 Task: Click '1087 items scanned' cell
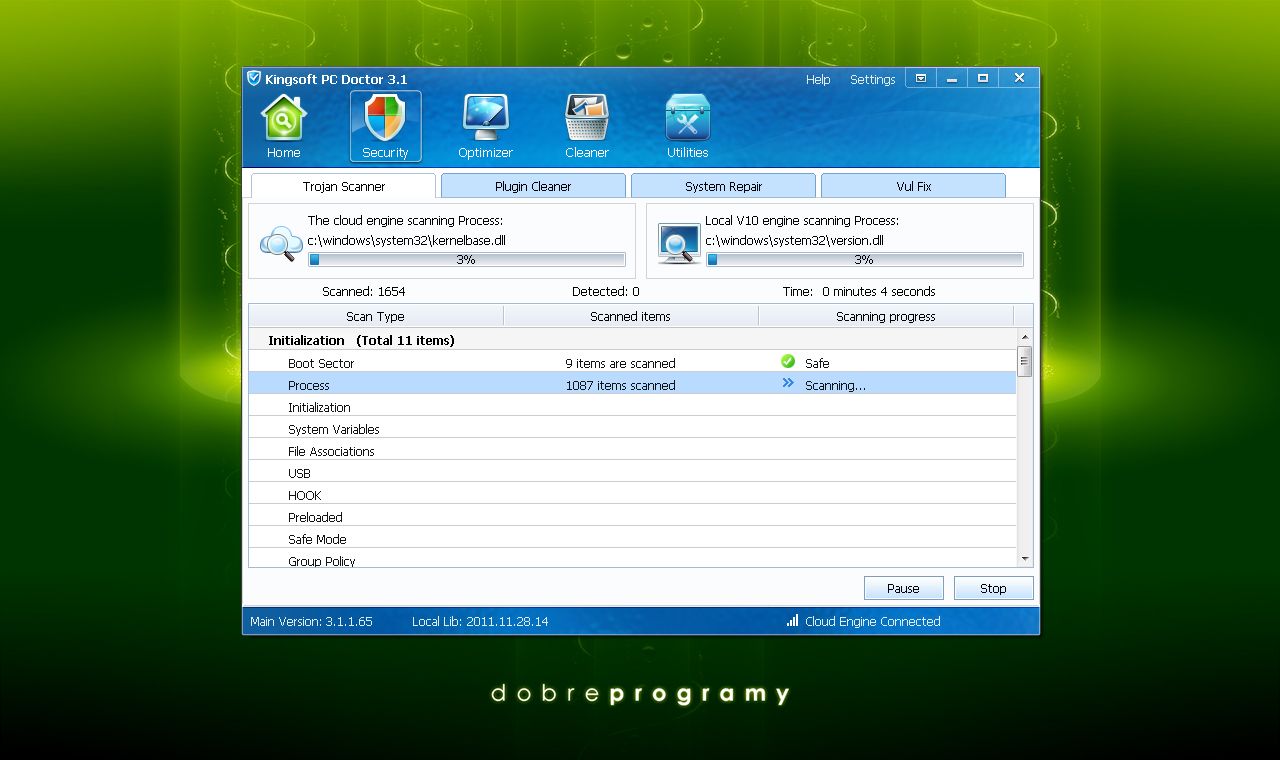click(620, 385)
